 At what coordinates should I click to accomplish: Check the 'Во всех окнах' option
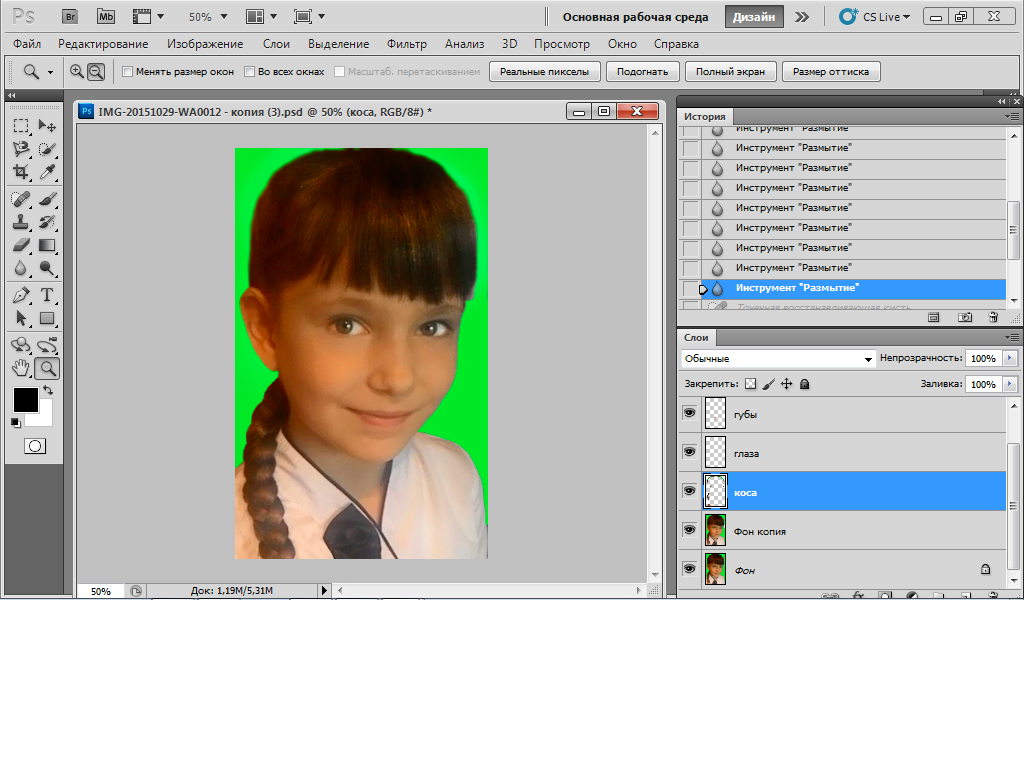[250, 72]
